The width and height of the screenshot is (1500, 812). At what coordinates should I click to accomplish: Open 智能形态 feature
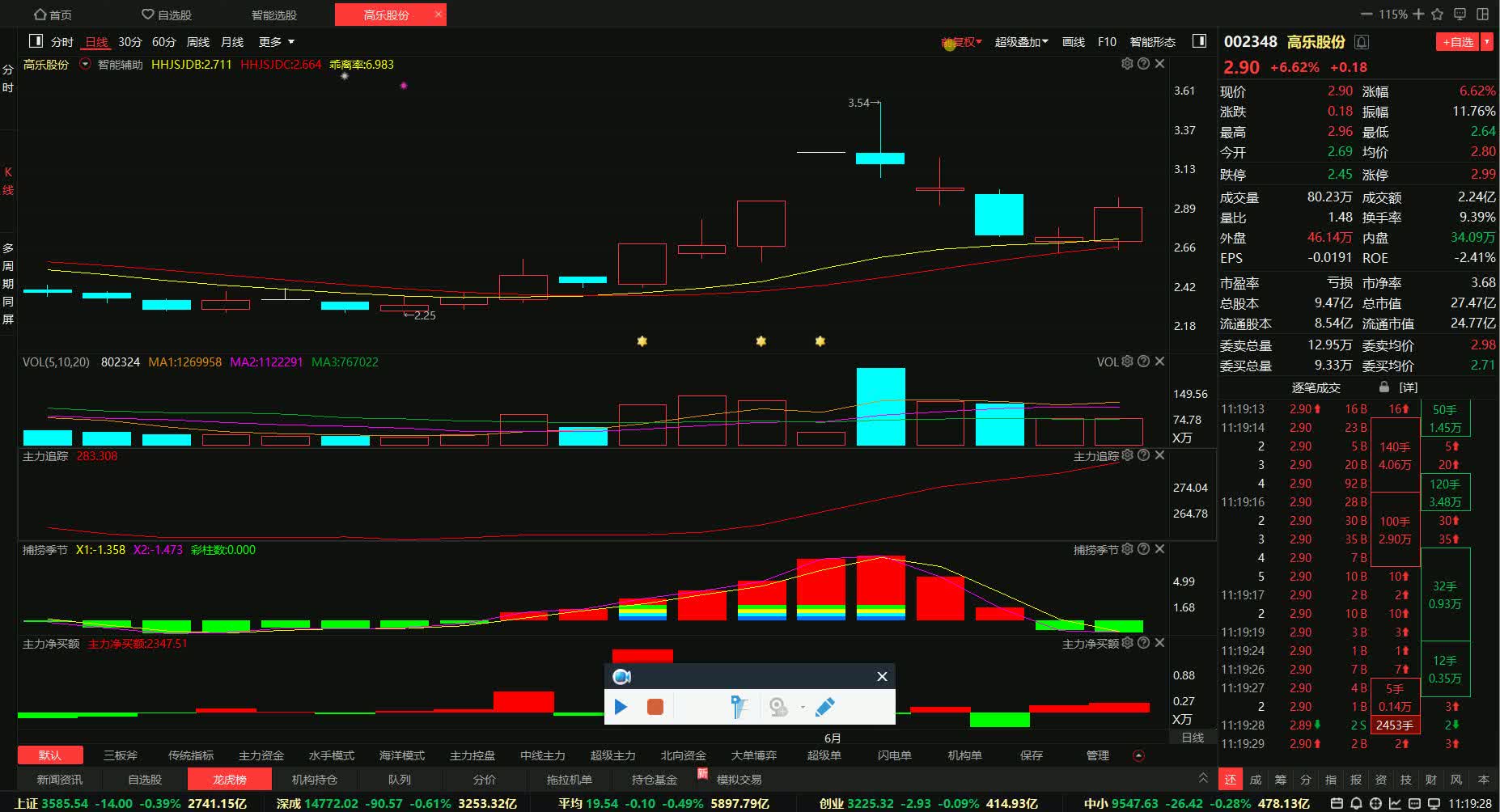click(1153, 42)
